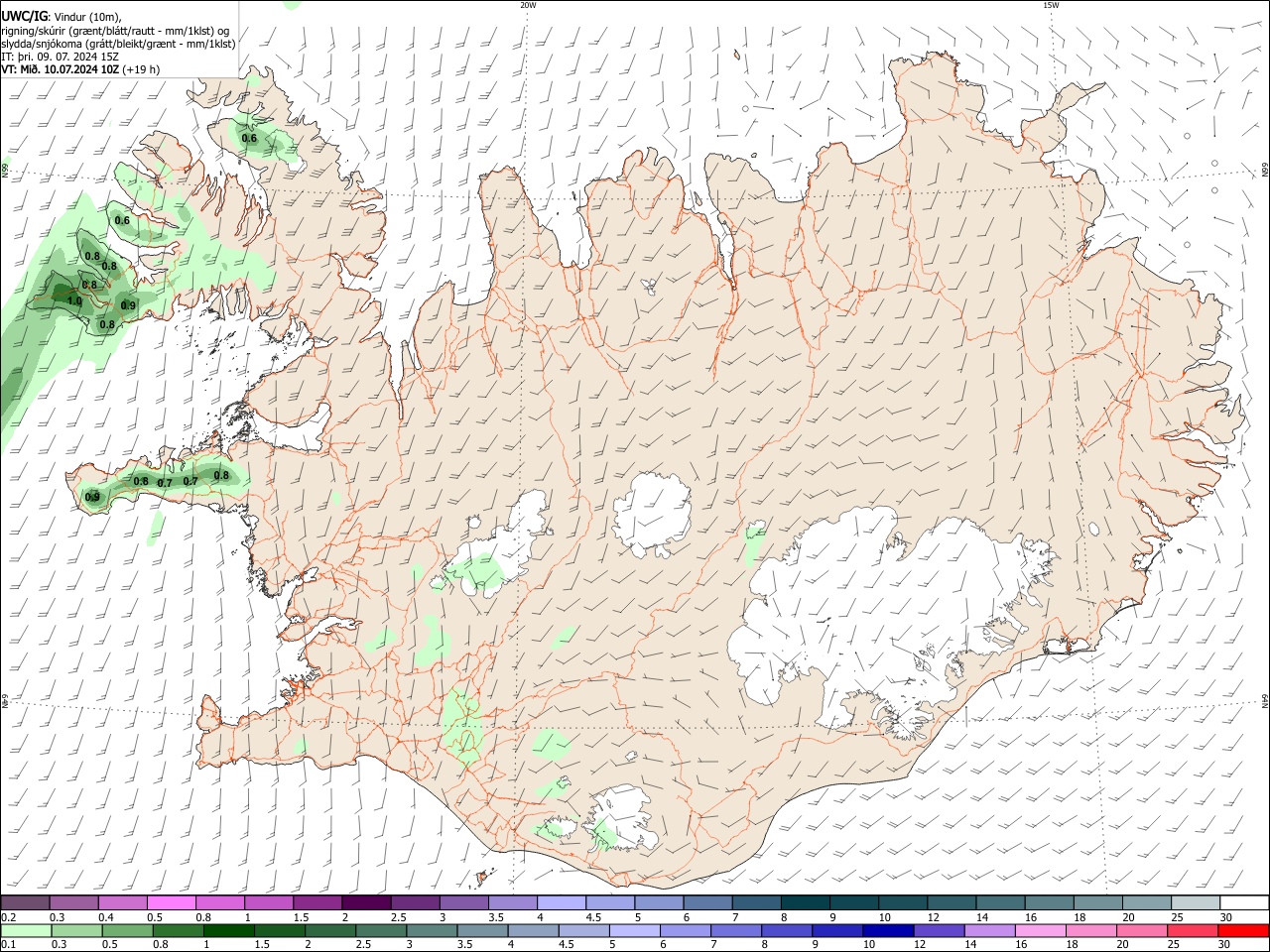1270x952 pixels.
Task: Click the dull purple 0.2 swatch
Action: [25, 902]
